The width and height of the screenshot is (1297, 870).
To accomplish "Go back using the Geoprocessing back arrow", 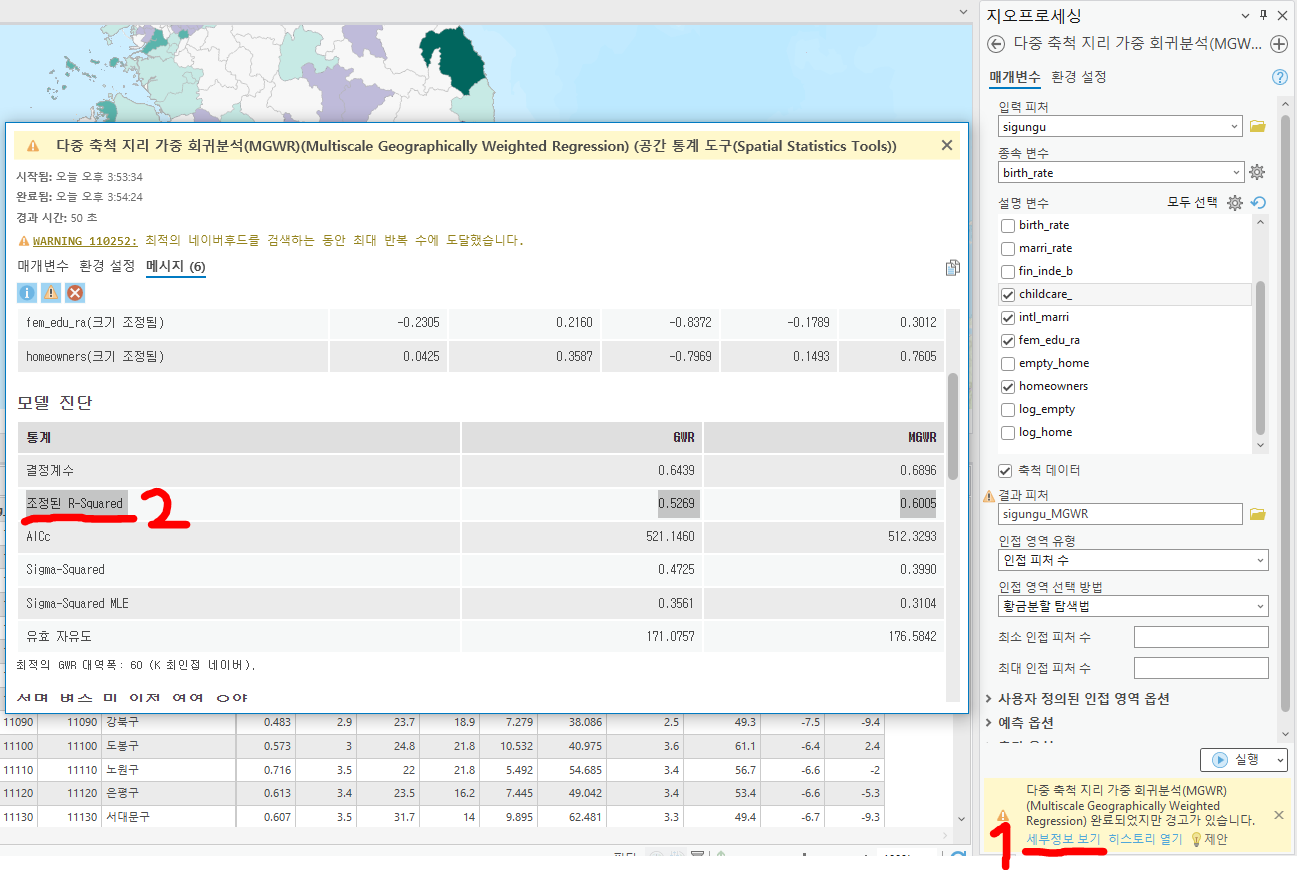I will pyautogui.click(x=995, y=44).
